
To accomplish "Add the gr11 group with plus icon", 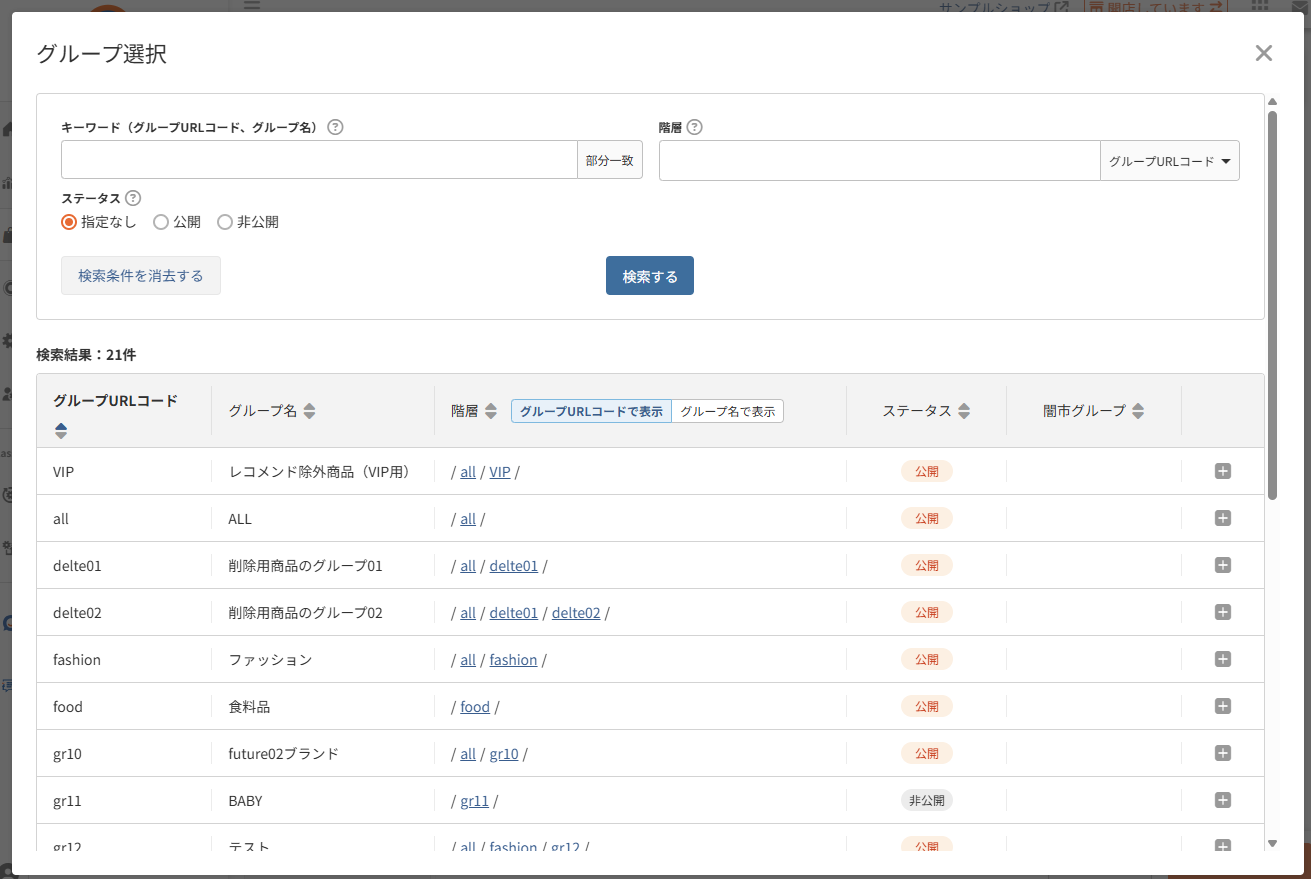I will [x=1222, y=800].
